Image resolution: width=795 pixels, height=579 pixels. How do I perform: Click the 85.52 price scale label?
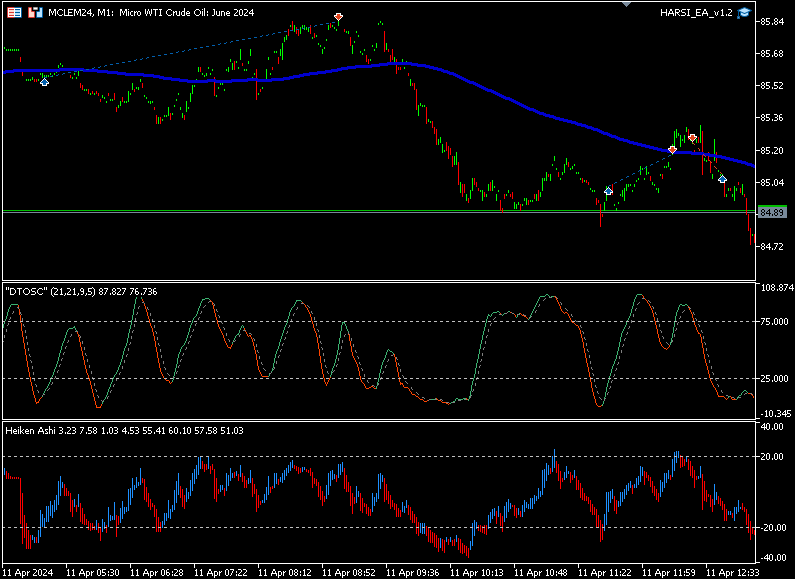[x=772, y=86]
